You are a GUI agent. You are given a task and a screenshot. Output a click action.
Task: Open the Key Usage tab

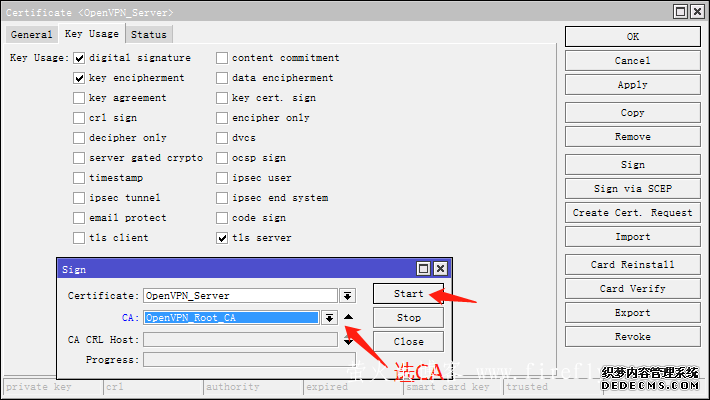pos(92,34)
